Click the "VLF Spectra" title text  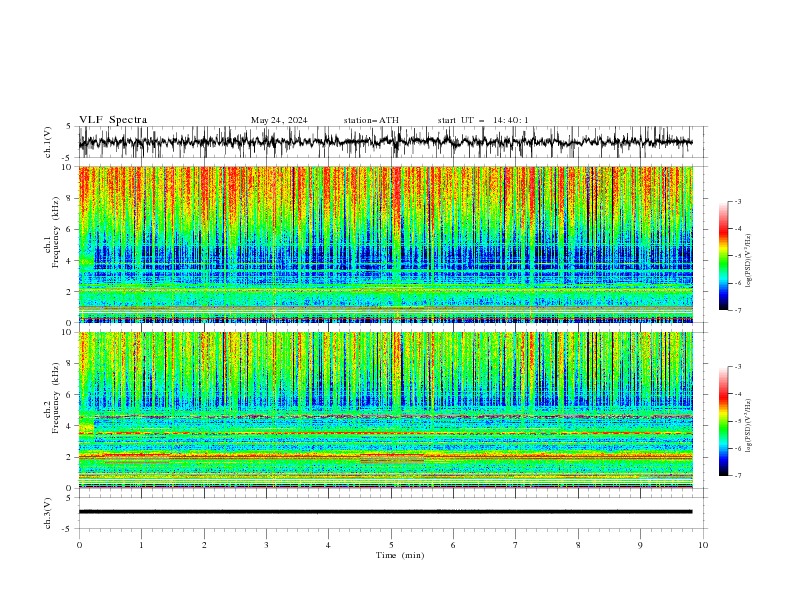click(x=113, y=120)
